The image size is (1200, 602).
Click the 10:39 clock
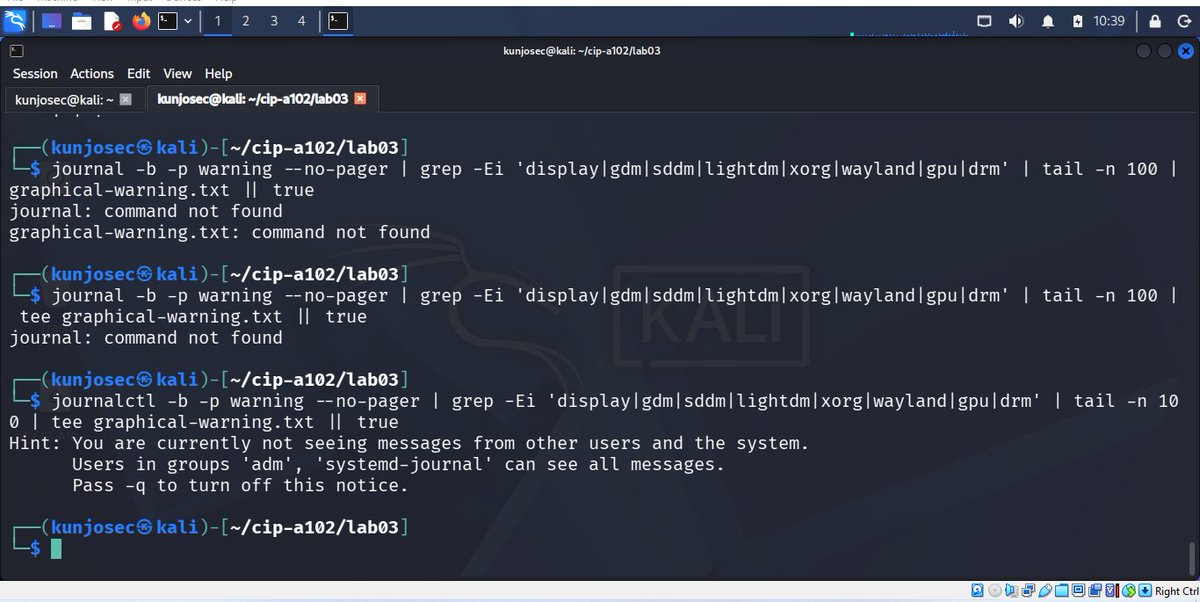1109,21
